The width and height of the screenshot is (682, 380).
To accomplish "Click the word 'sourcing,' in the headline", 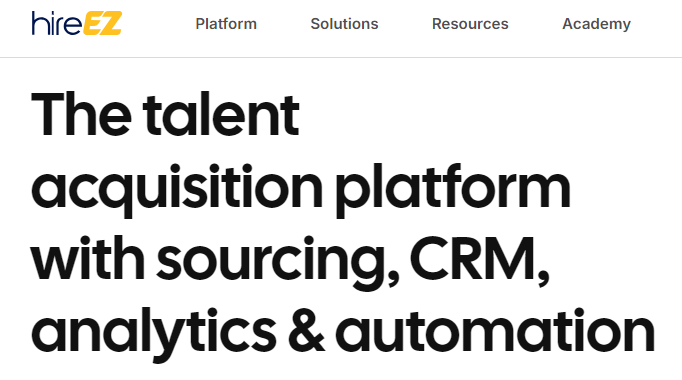I will coord(277,262).
